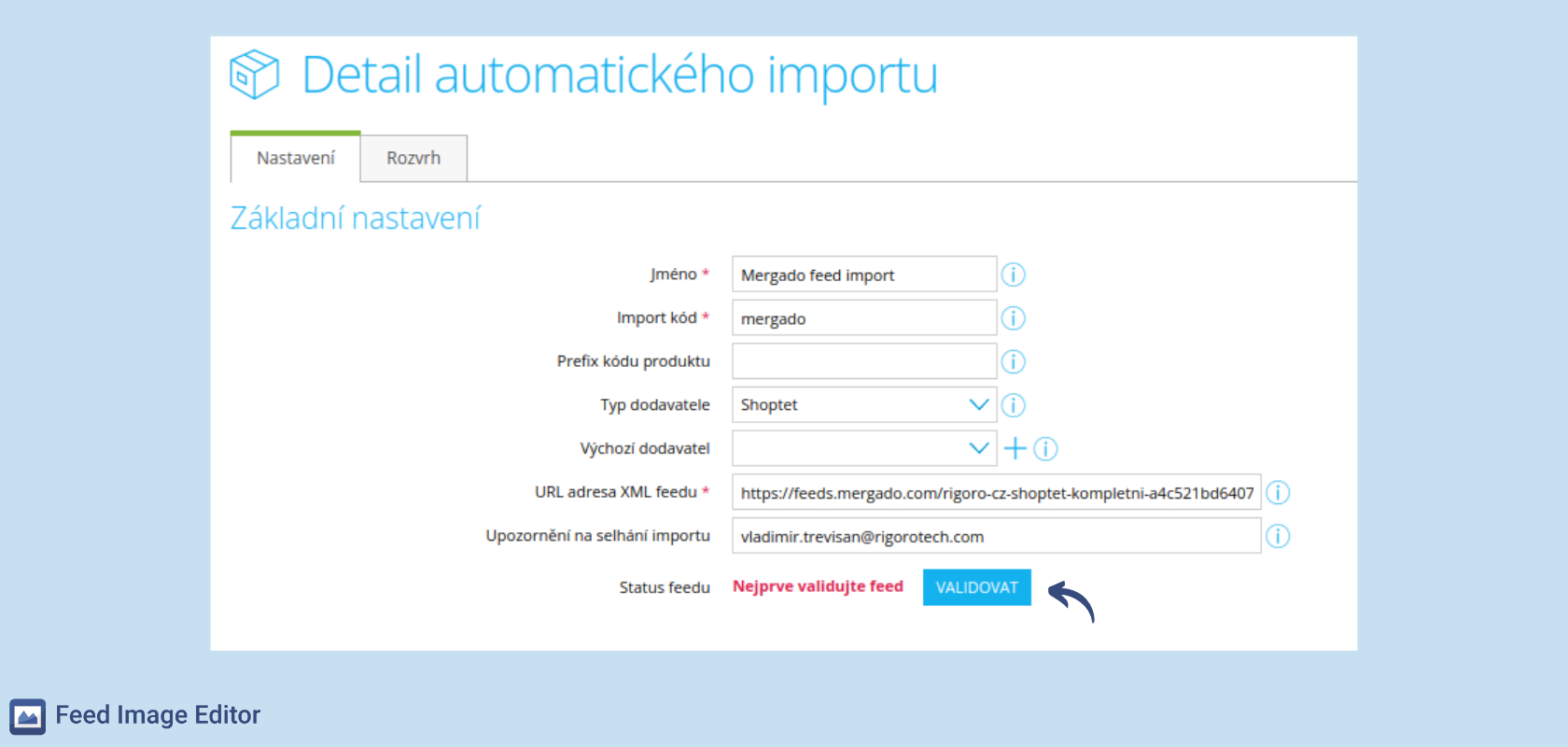Click the 'URL adresa XML feedu' label

point(616,492)
